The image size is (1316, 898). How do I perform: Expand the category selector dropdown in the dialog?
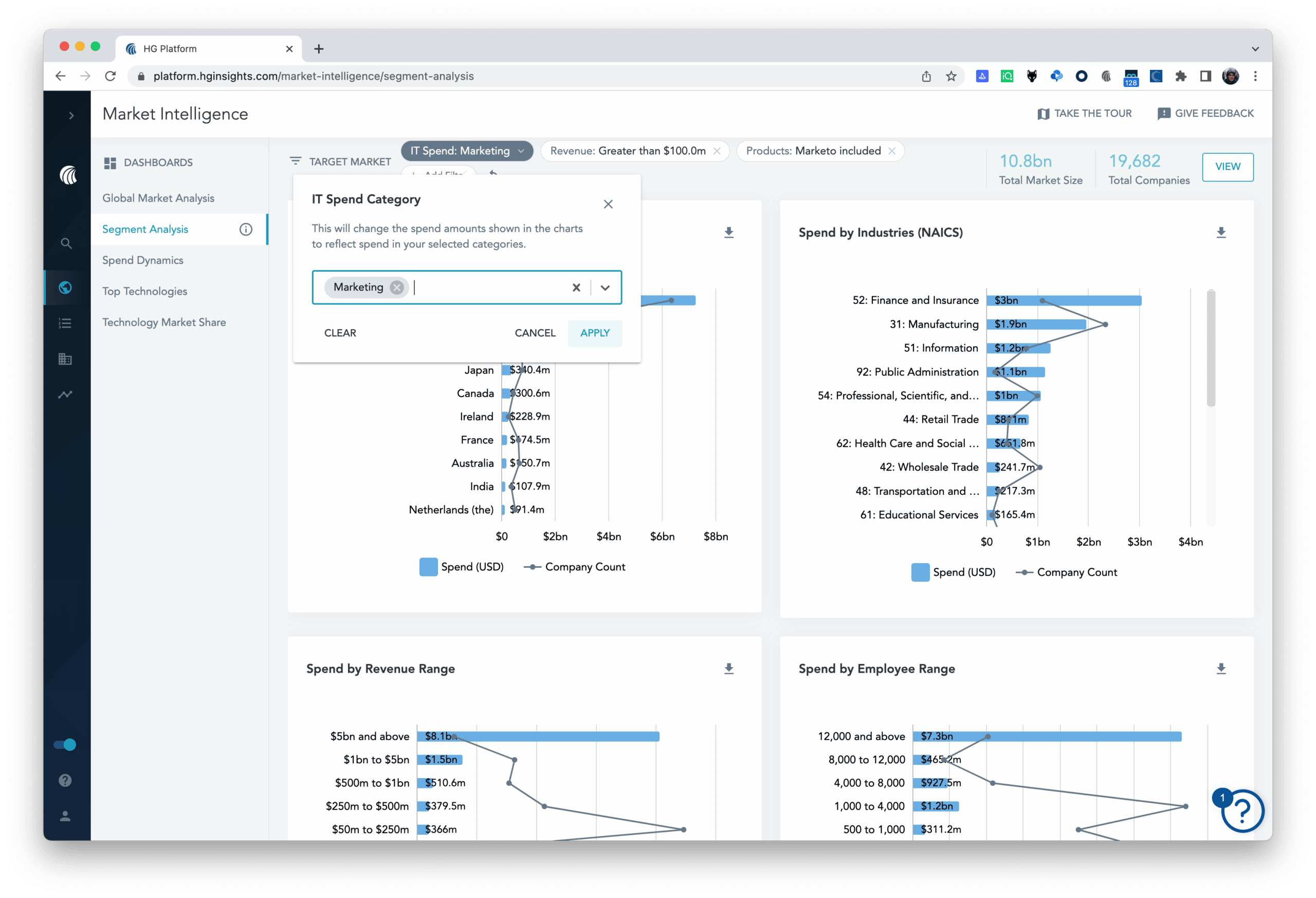pyautogui.click(x=605, y=287)
